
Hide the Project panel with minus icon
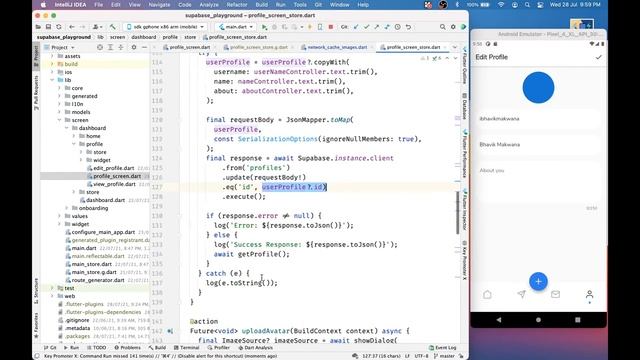(144, 47)
